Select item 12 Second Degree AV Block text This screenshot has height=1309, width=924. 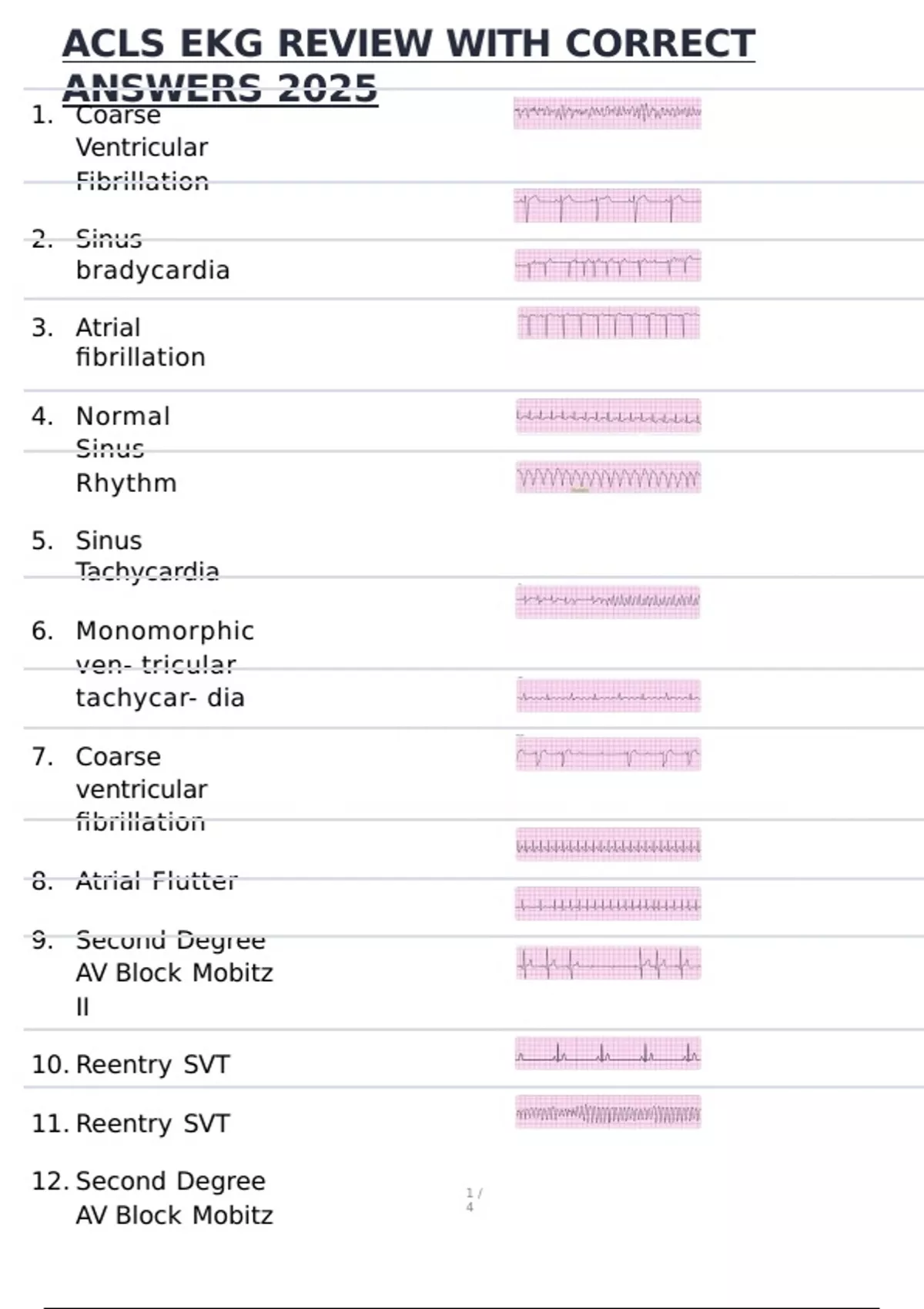tap(174, 1198)
